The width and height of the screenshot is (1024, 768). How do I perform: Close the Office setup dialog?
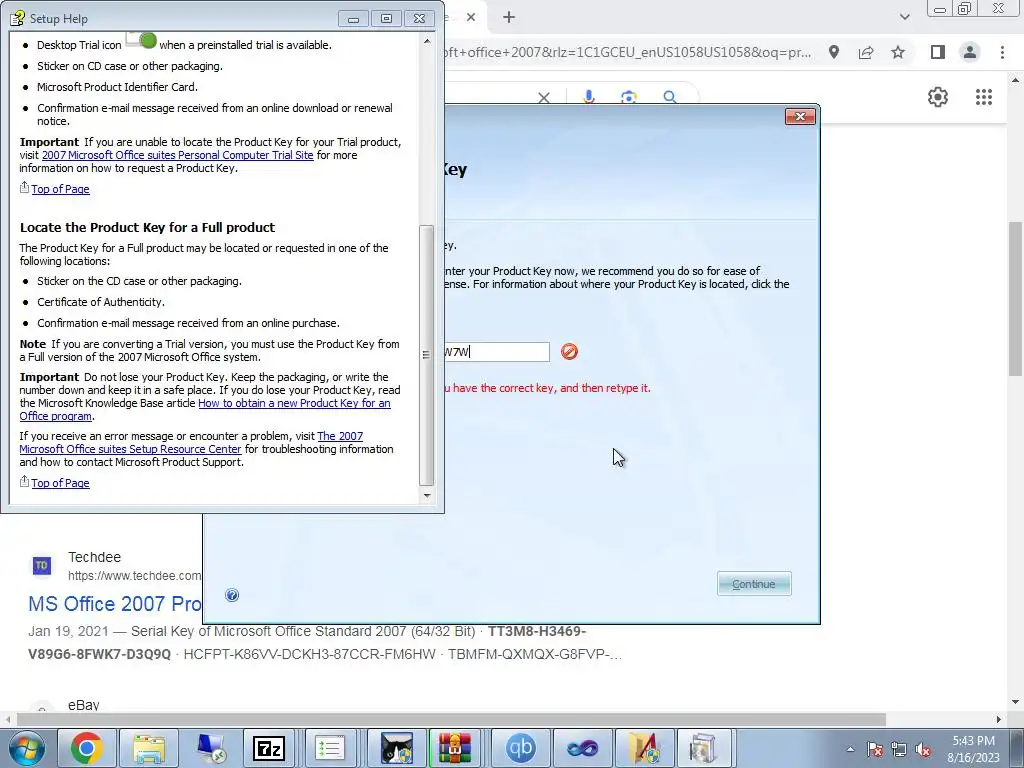pos(800,116)
